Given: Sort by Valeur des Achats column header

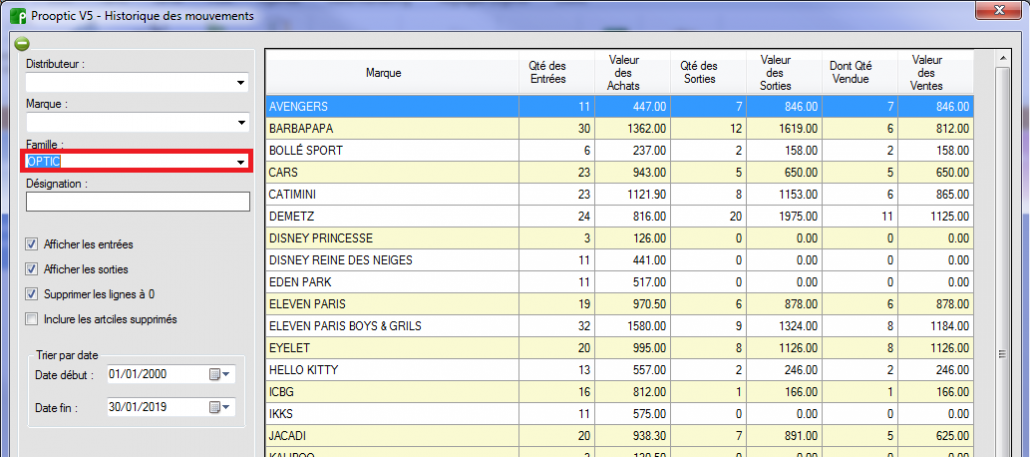Looking at the screenshot, I should click(633, 73).
